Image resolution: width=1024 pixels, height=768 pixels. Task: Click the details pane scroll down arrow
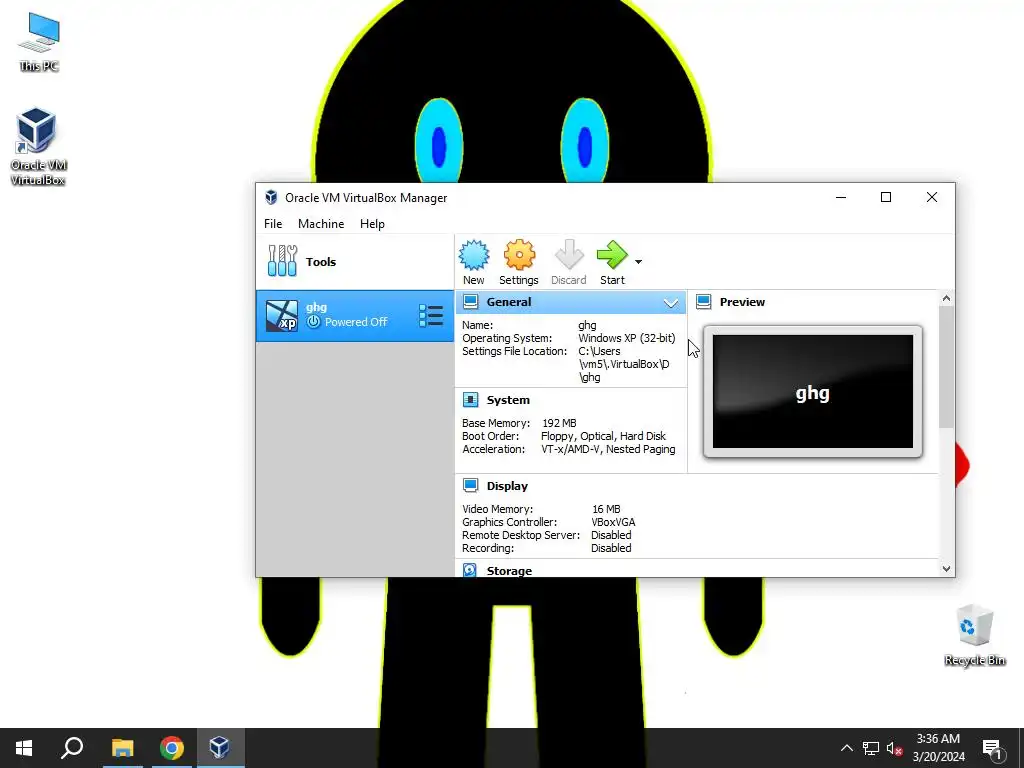point(946,569)
